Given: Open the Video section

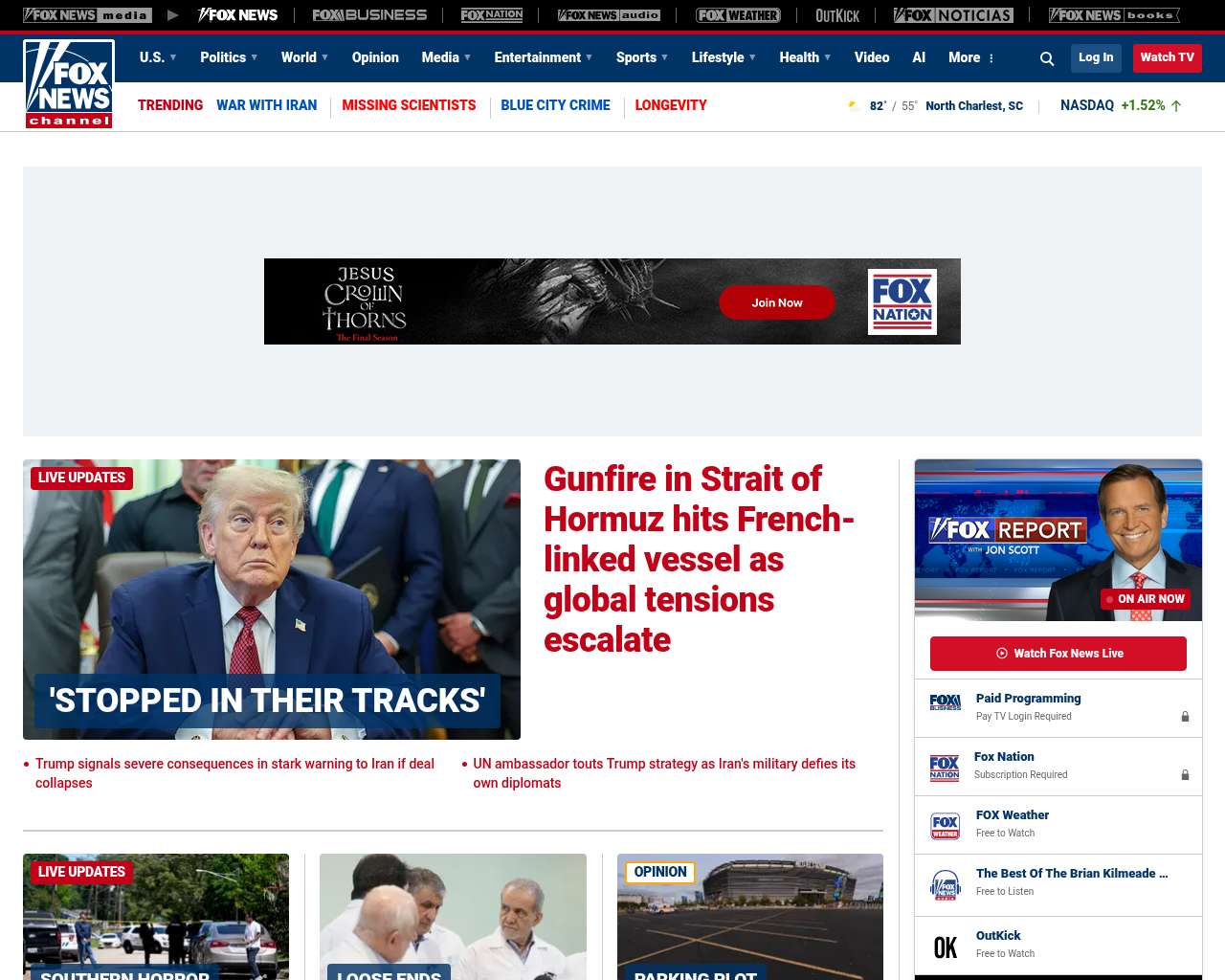Looking at the screenshot, I should pos(872,57).
